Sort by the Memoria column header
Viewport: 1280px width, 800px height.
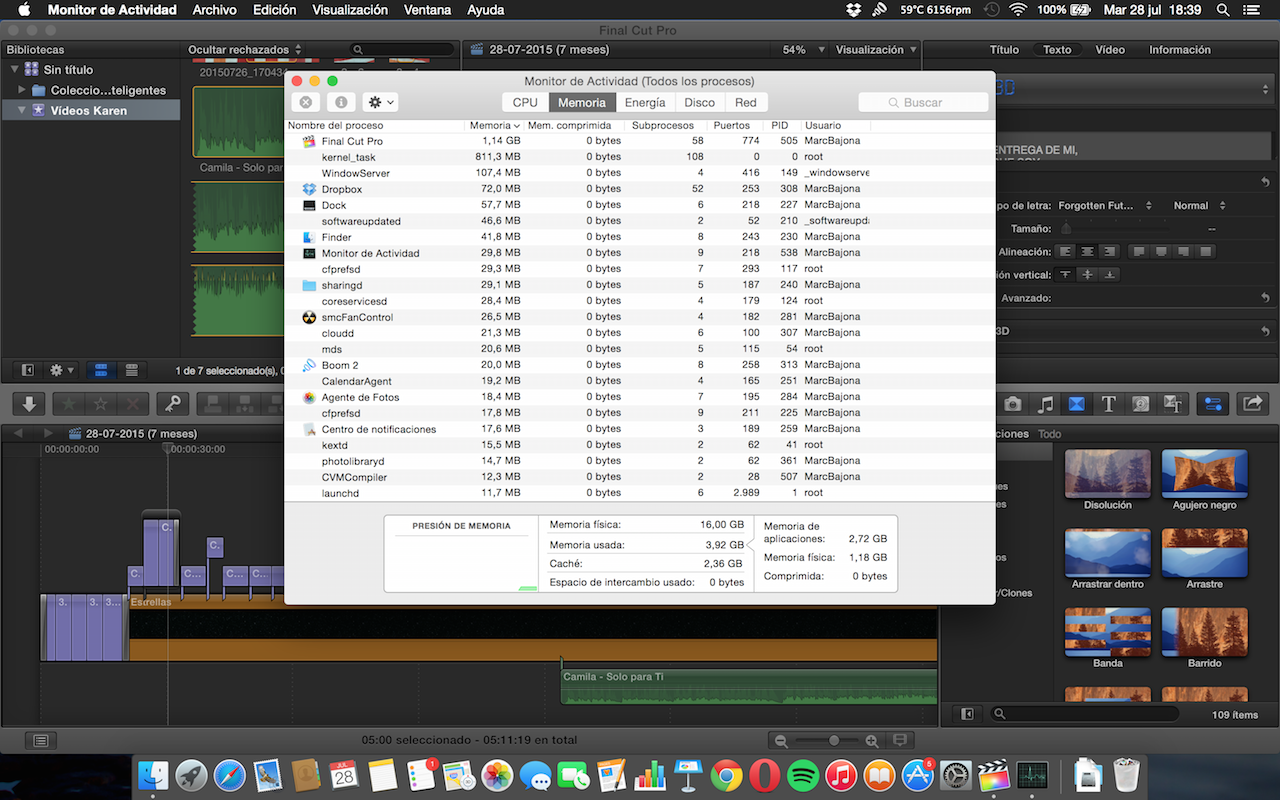[494, 126]
